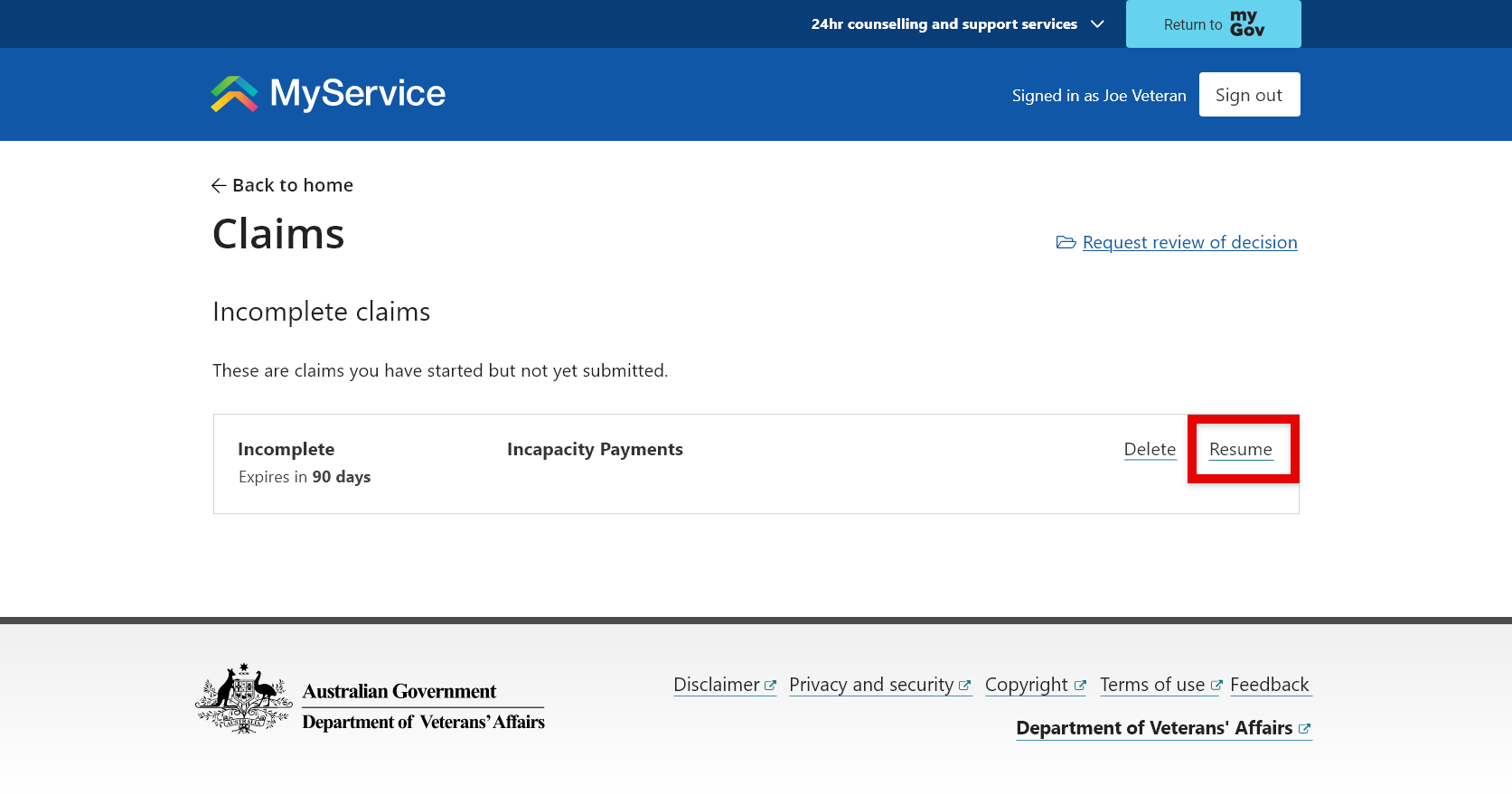Open the Copyright footer link
This screenshot has height=794, width=1512.
coord(1036,685)
